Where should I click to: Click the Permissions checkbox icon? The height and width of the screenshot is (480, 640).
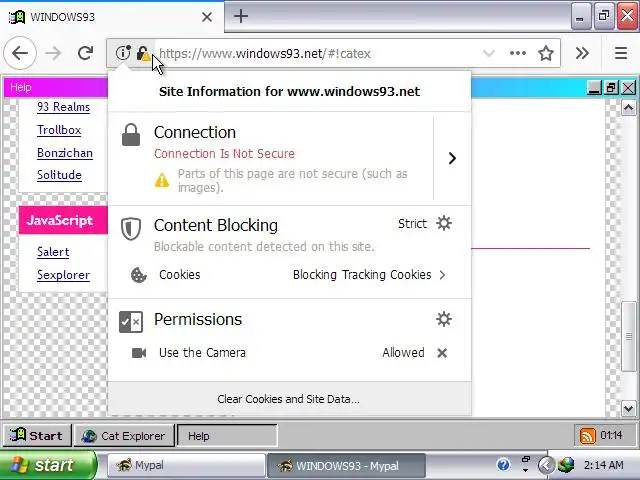(131, 322)
